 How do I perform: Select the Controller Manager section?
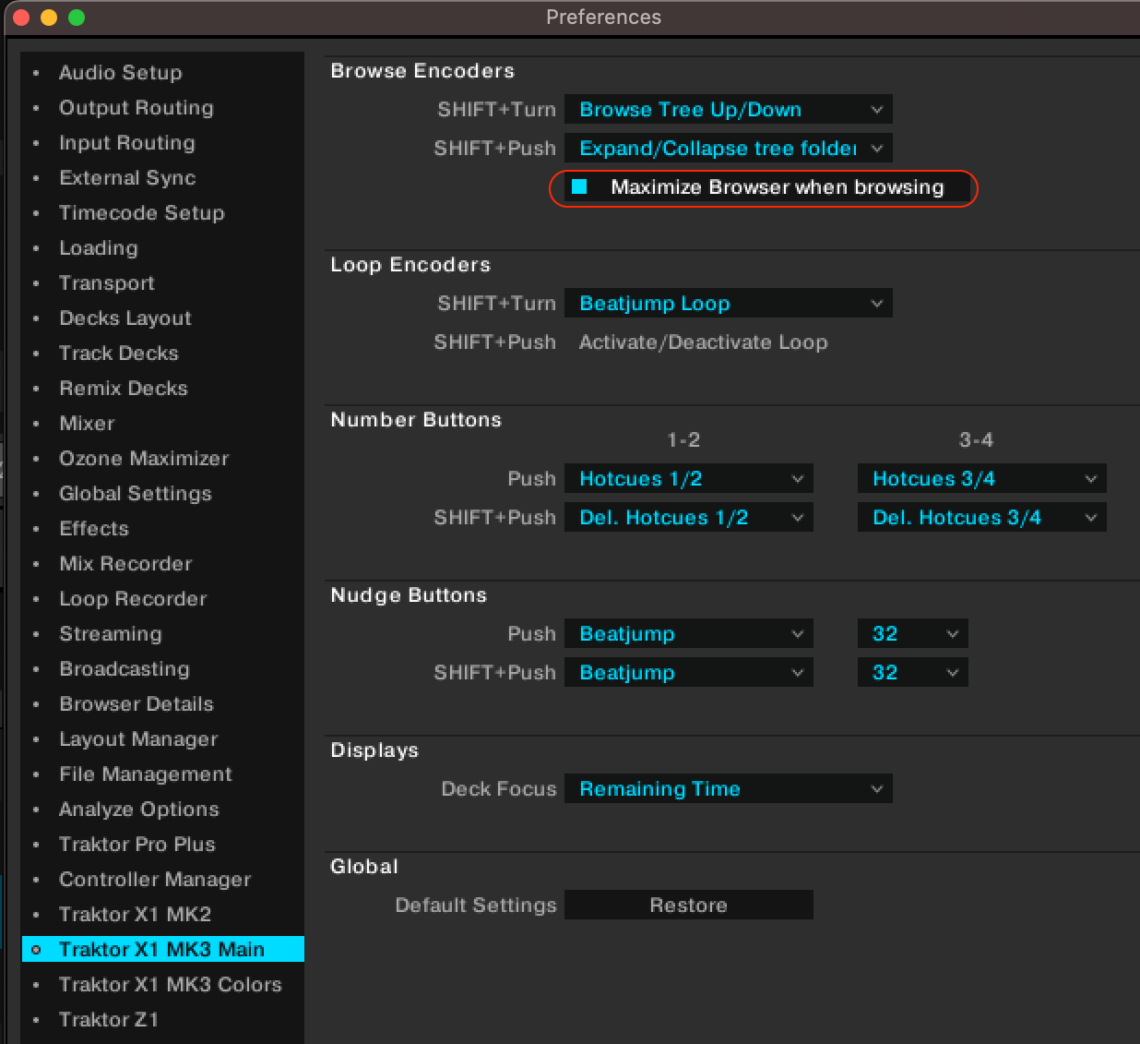click(x=154, y=879)
